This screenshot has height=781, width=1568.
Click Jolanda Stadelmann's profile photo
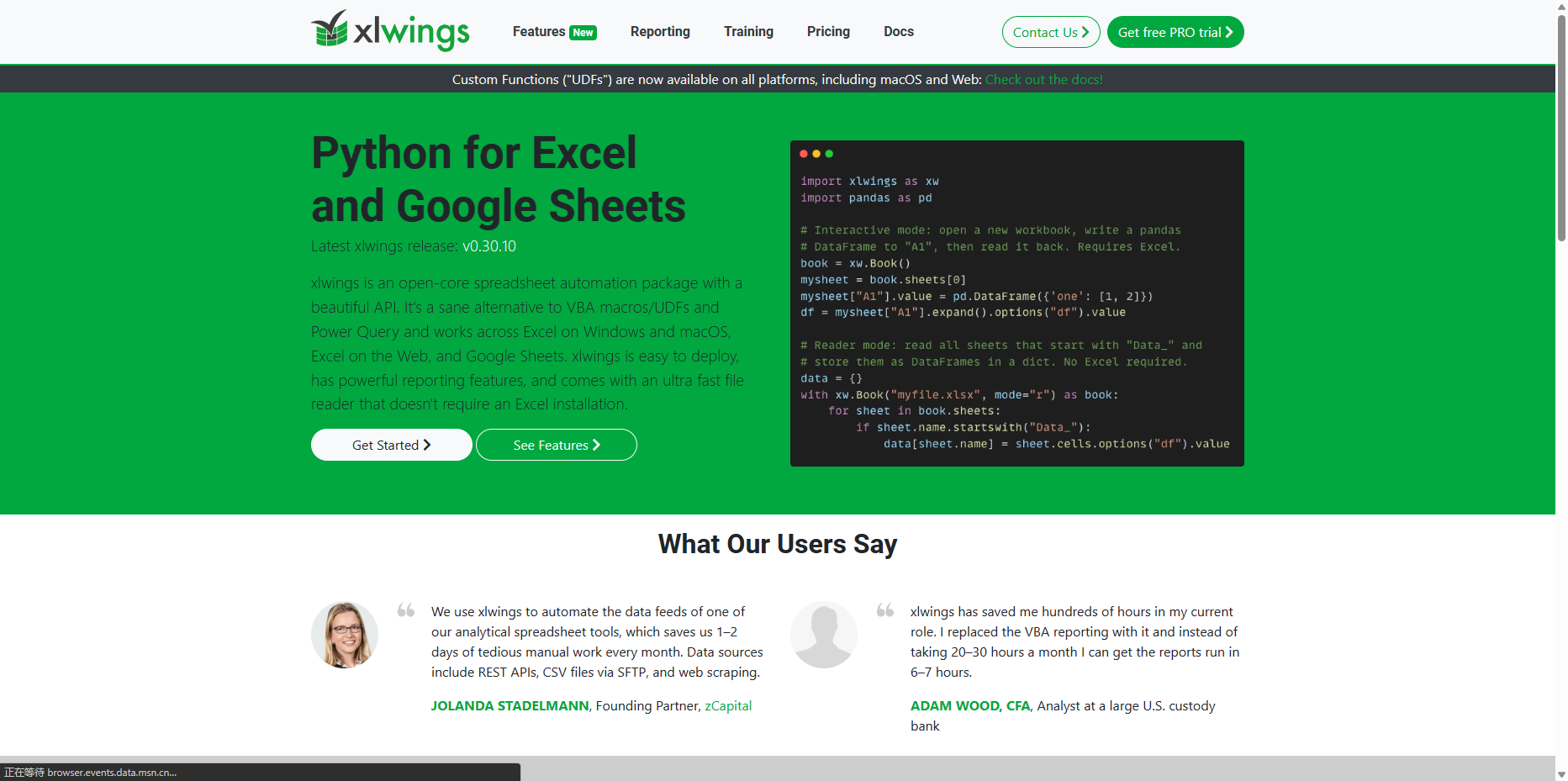click(x=345, y=635)
